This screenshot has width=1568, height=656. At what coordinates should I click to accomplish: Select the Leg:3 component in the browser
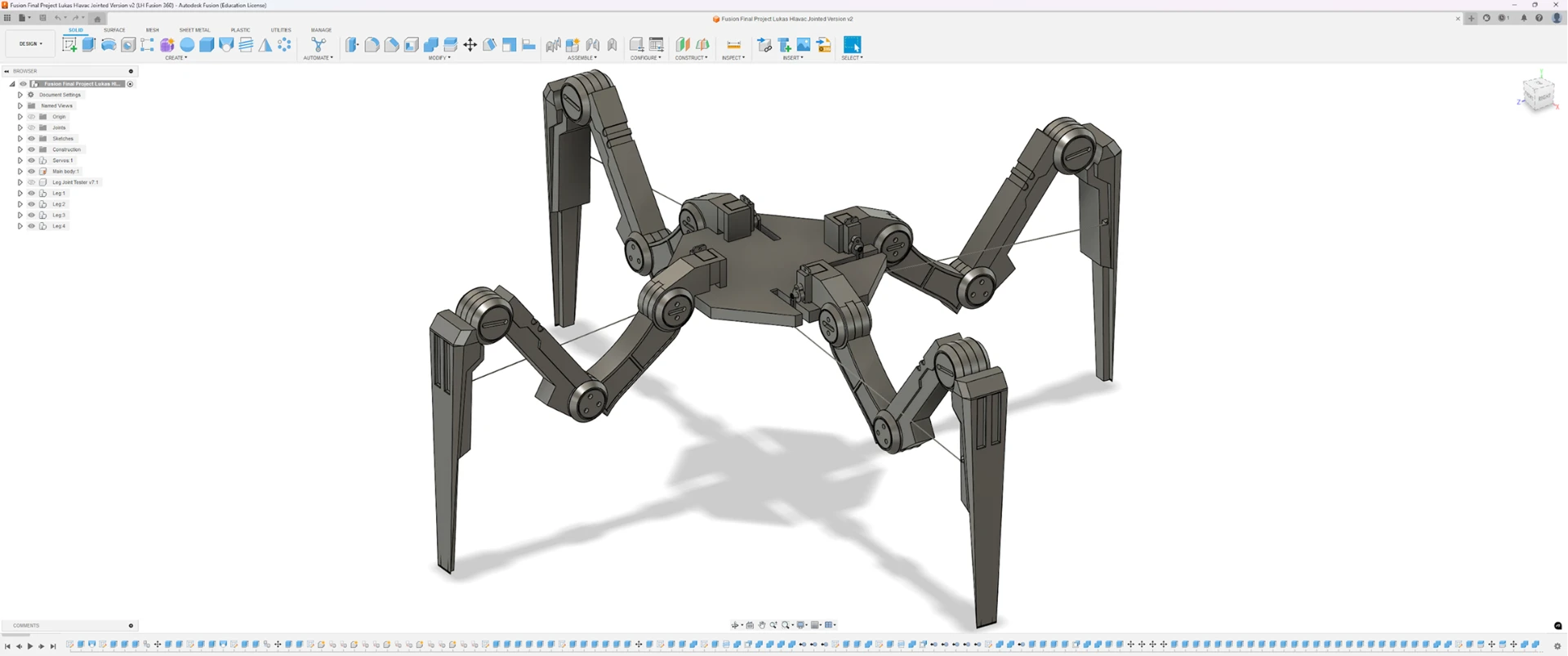tap(59, 215)
